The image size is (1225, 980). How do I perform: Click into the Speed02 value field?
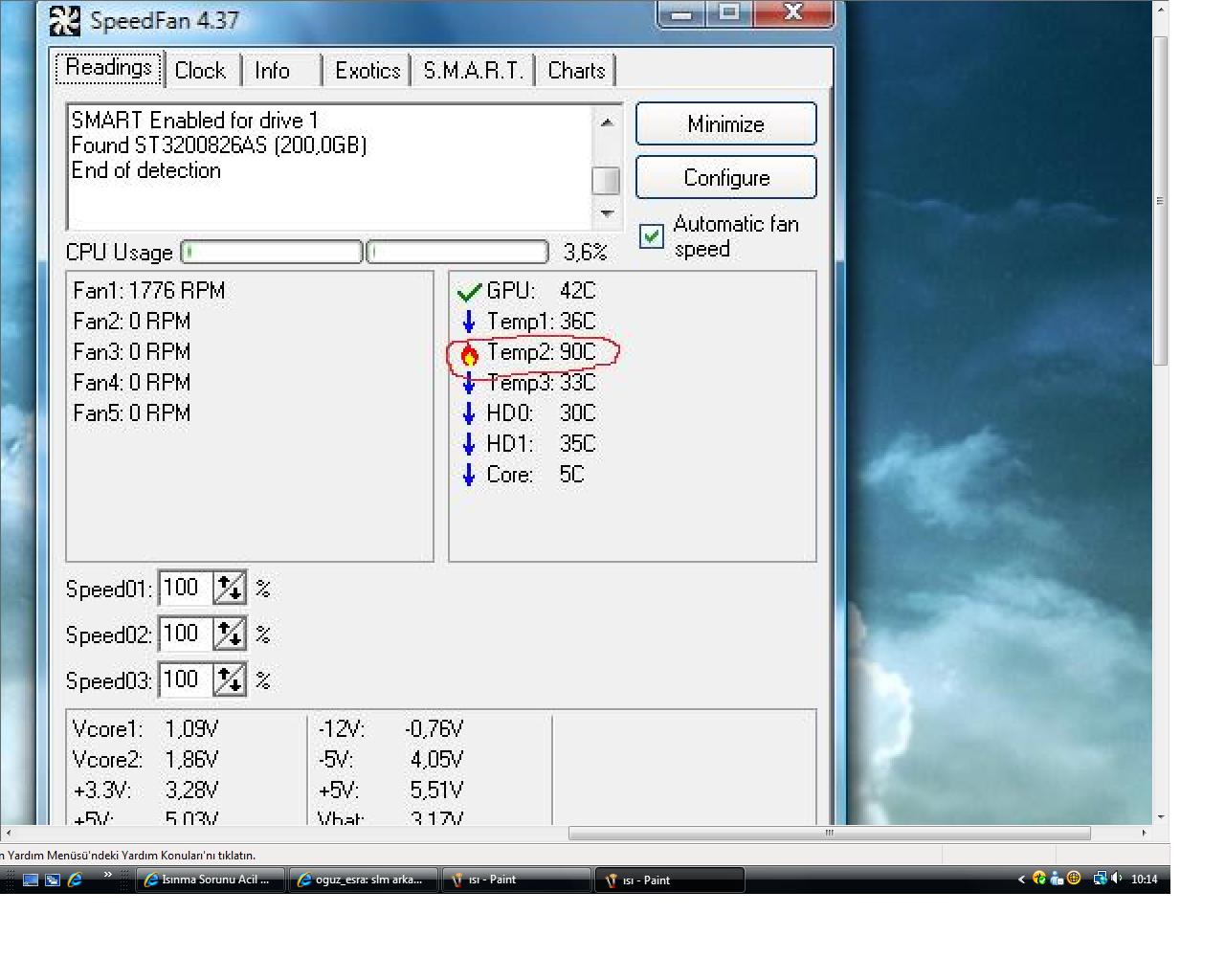[x=186, y=634]
